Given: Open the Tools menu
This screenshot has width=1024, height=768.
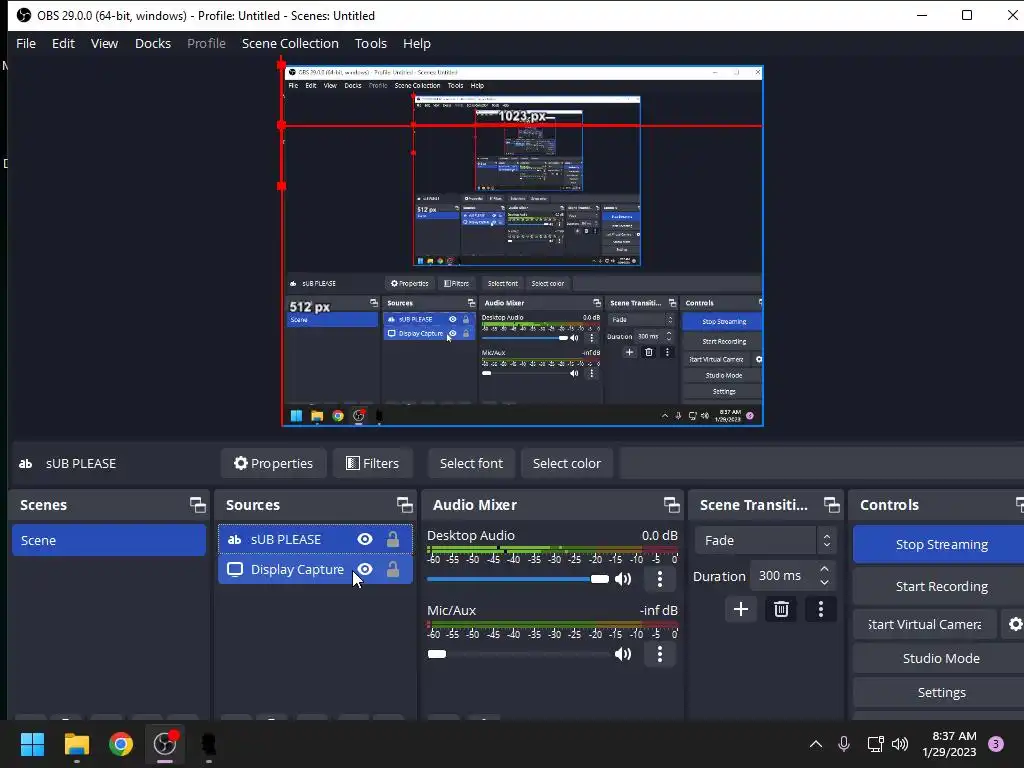Looking at the screenshot, I should (371, 43).
